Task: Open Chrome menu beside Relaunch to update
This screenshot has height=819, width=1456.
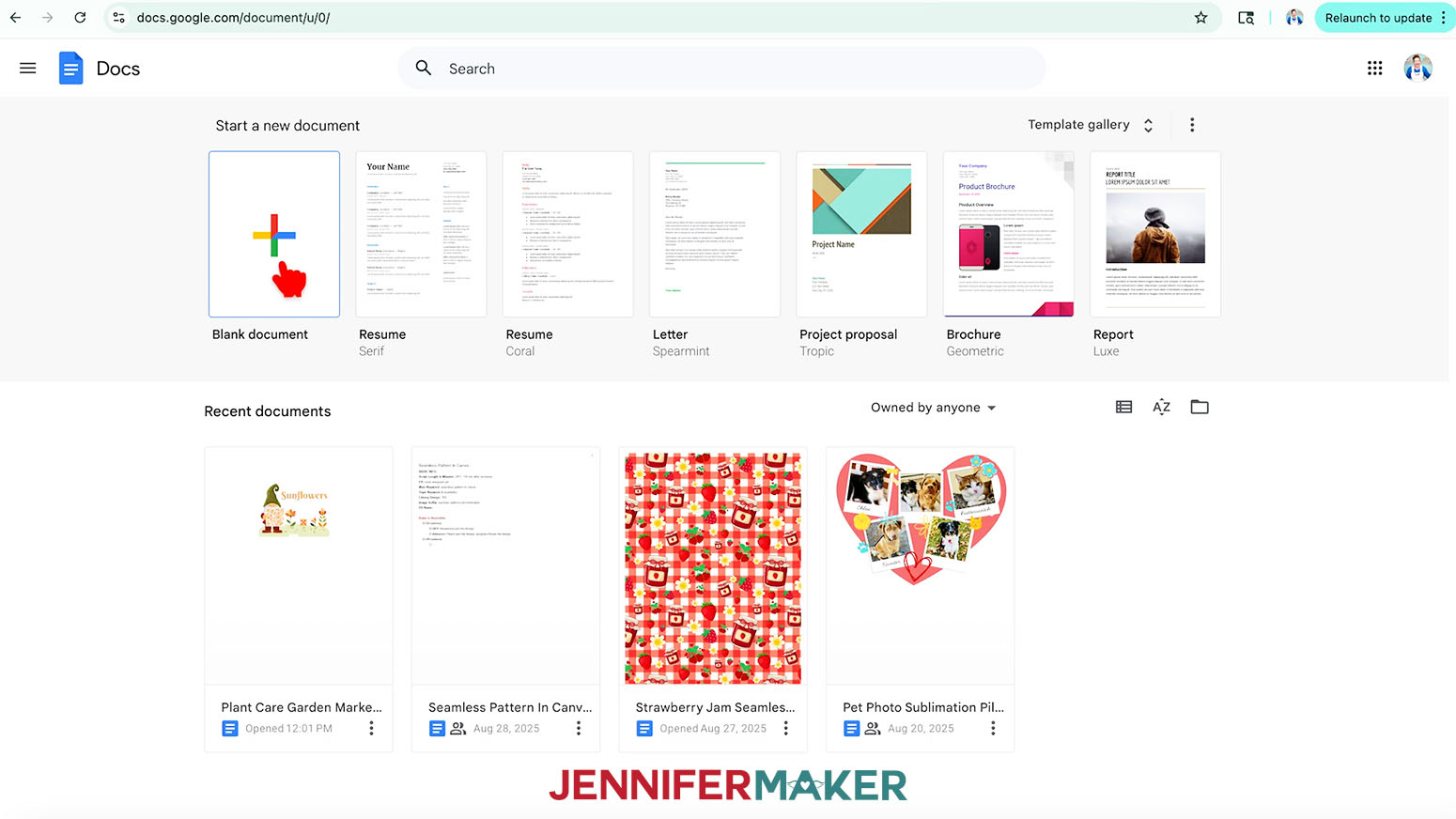Action: [1444, 18]
